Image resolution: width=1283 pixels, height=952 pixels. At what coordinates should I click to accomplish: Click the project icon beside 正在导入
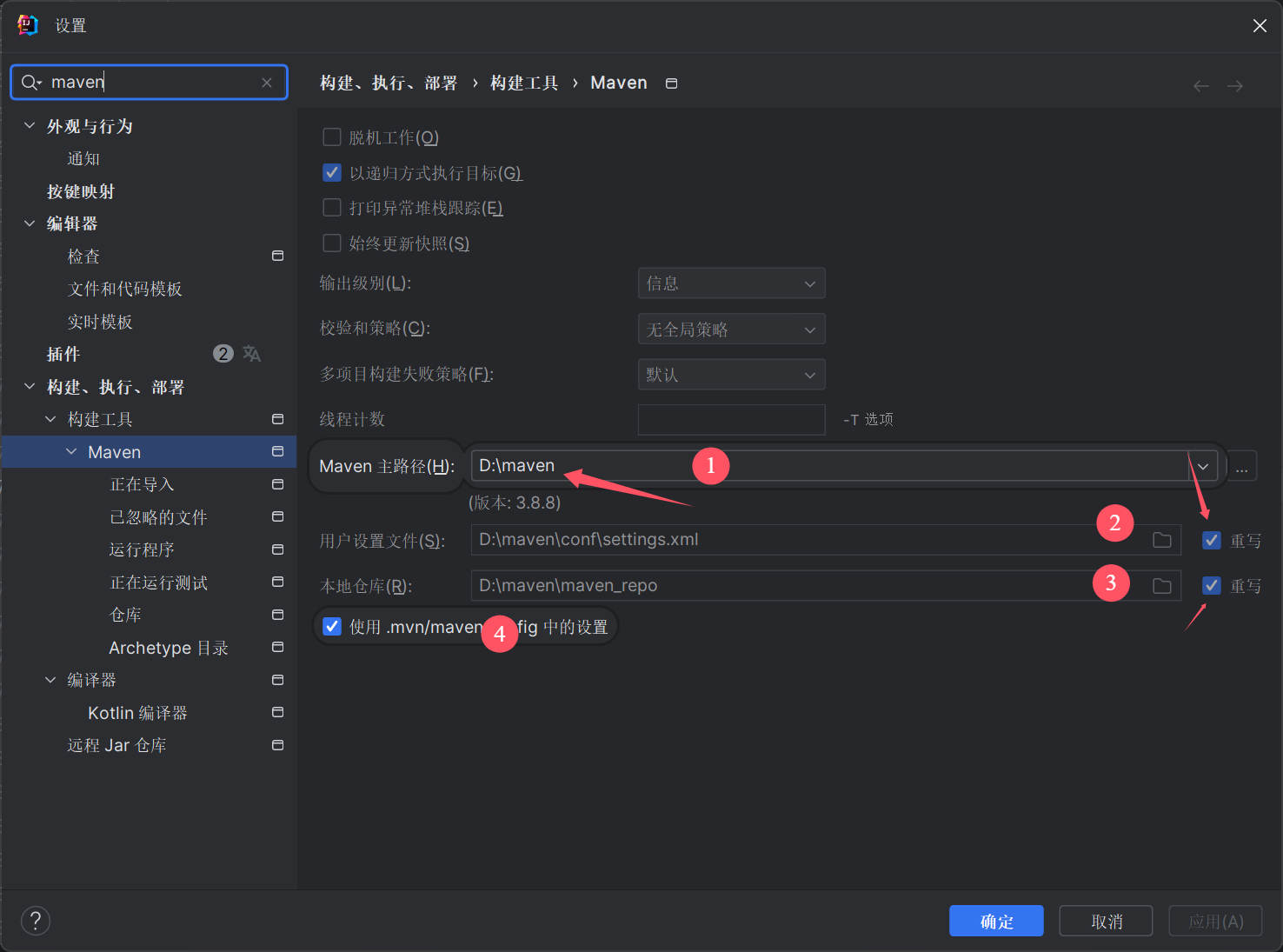click(278, 484)
